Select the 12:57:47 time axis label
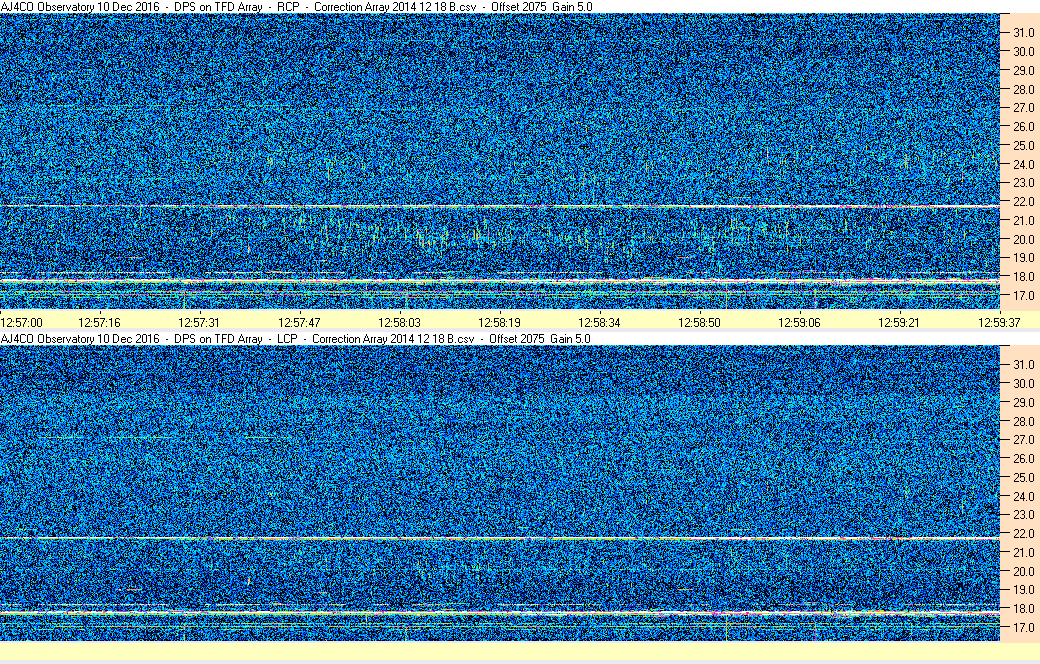The width and height of the screenshot is (1040, 664). 299,323
